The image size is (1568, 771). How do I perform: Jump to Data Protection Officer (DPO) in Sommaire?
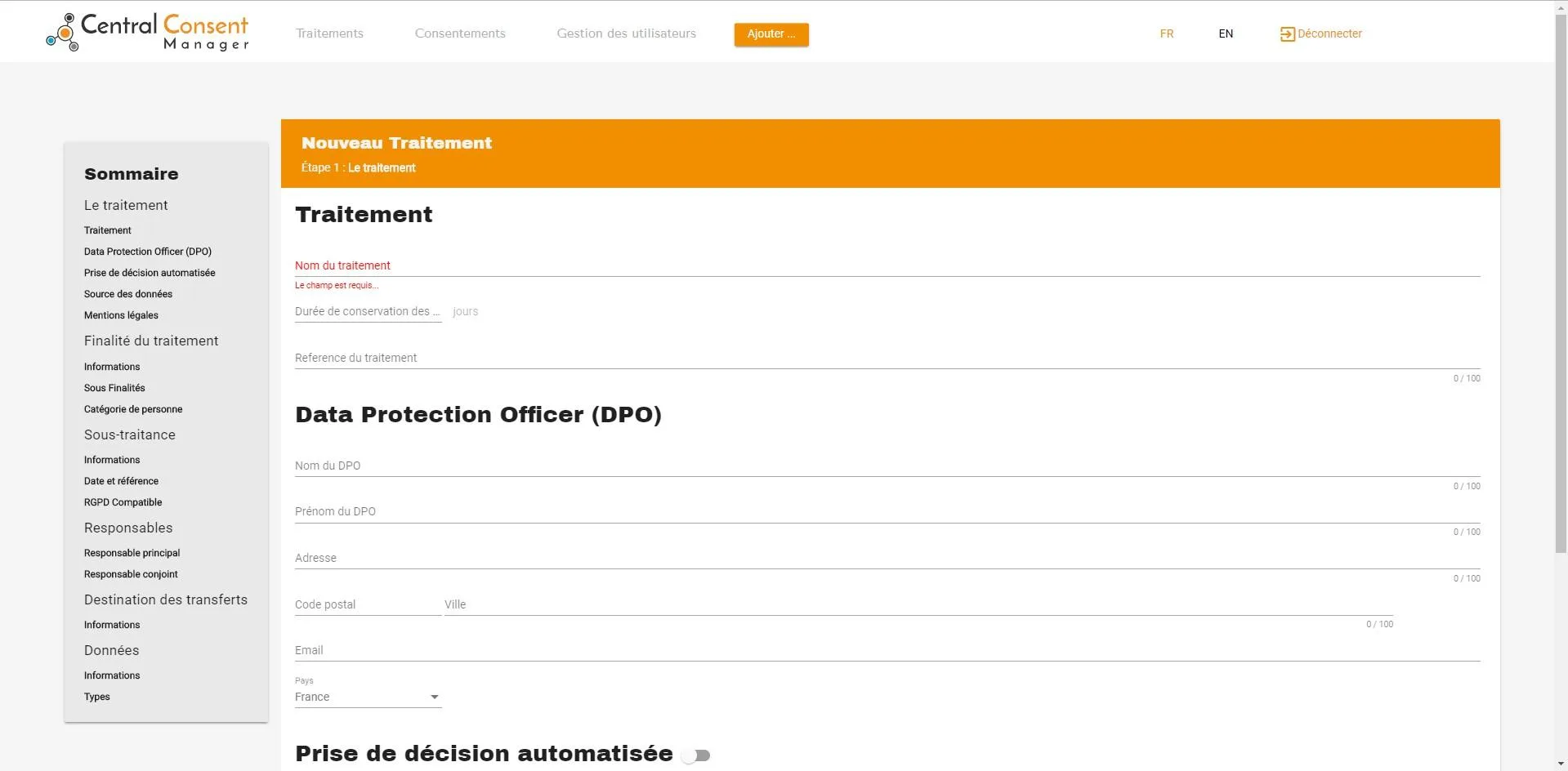click(148, 252)
